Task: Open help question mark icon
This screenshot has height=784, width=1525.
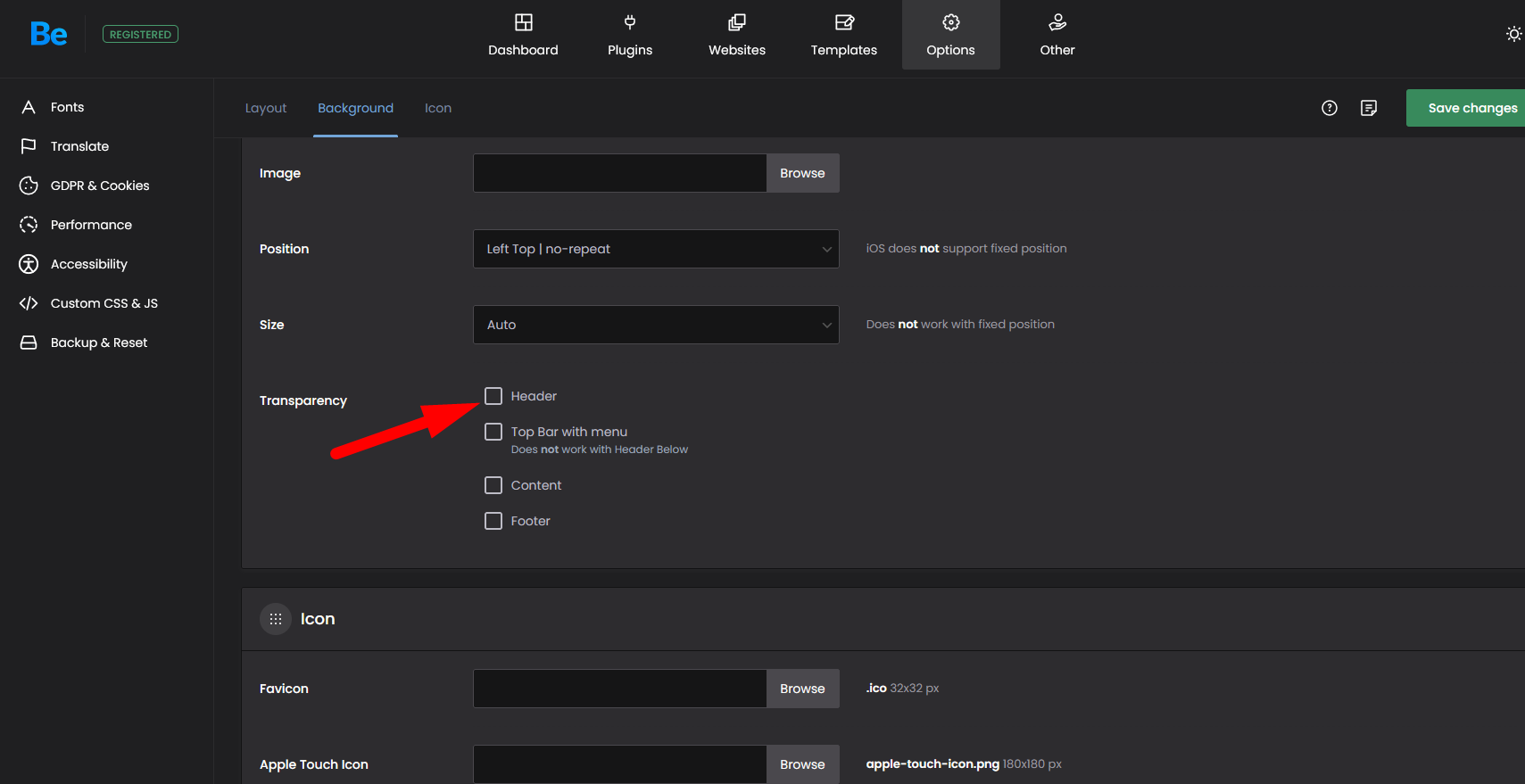Action: (1330, 108)
